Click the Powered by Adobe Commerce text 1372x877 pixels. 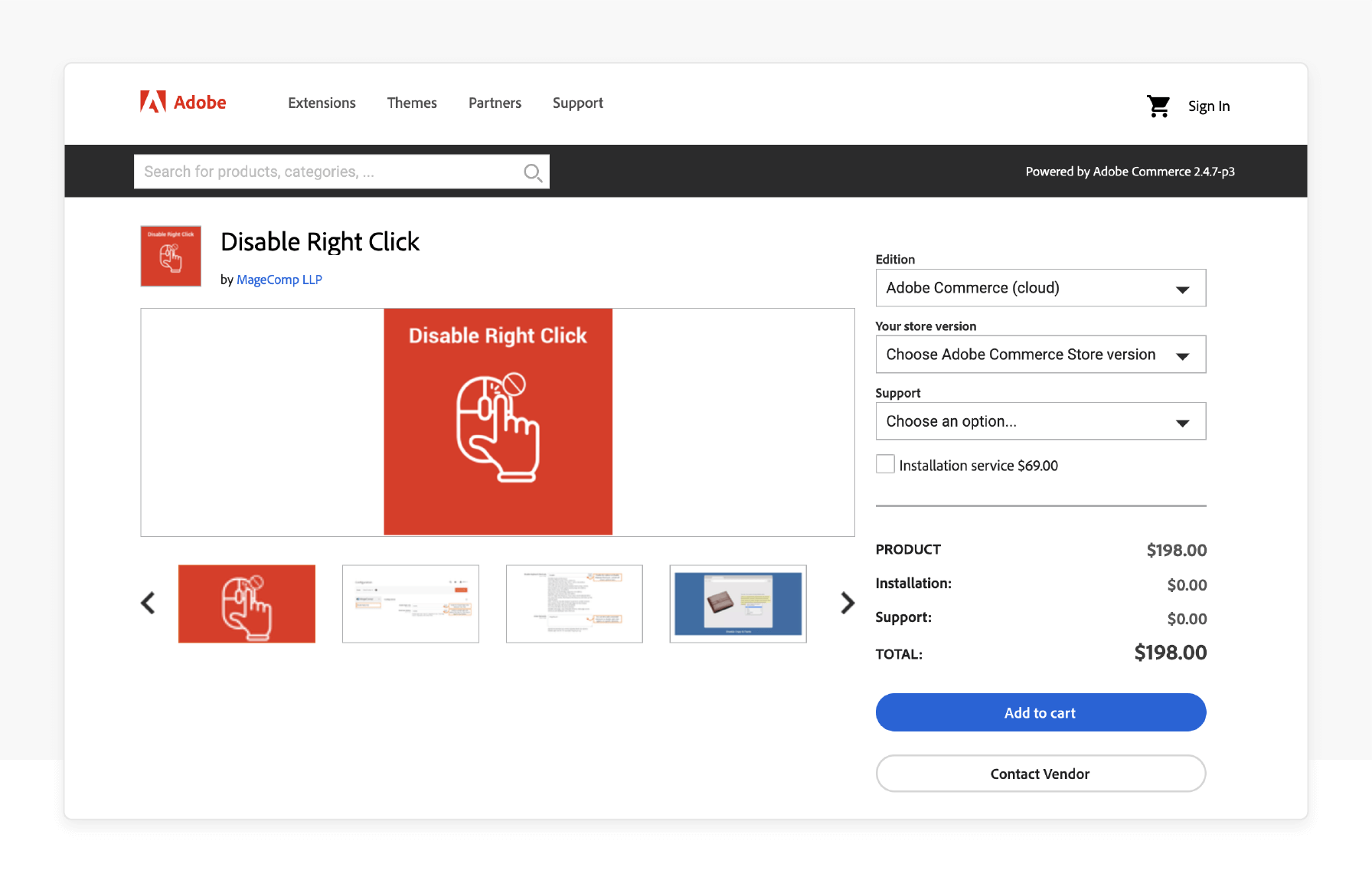(x=1130, y=172)
